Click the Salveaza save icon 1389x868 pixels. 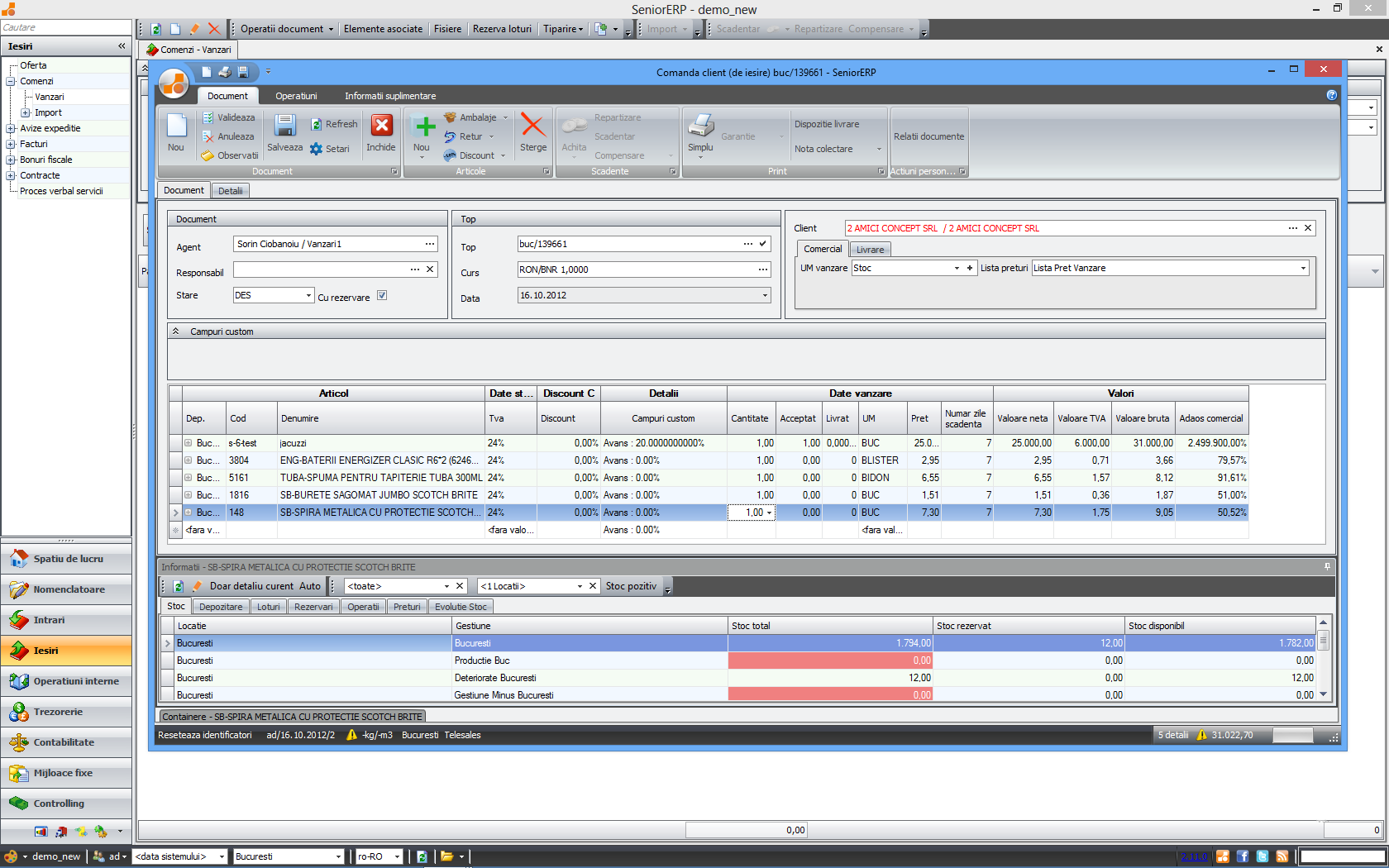coord(284,126)
